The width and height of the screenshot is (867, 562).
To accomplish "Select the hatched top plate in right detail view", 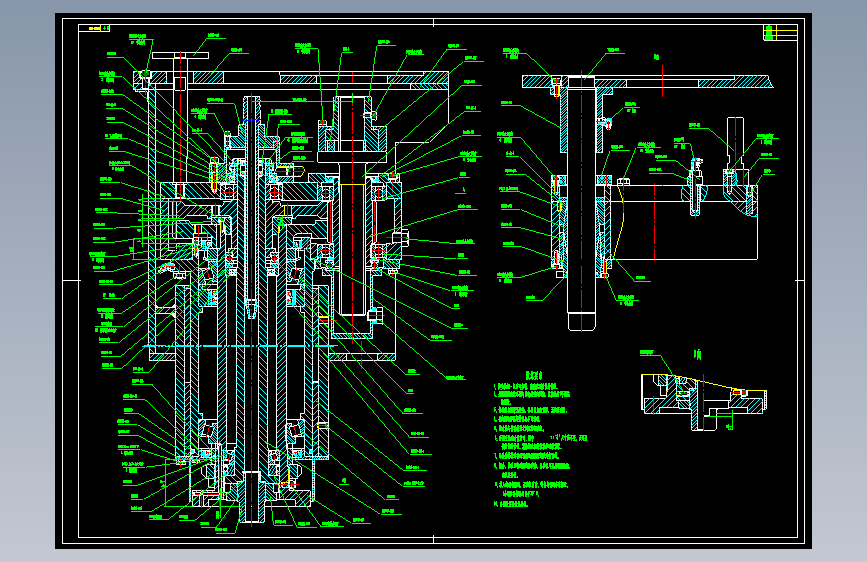I will (647, 82).
